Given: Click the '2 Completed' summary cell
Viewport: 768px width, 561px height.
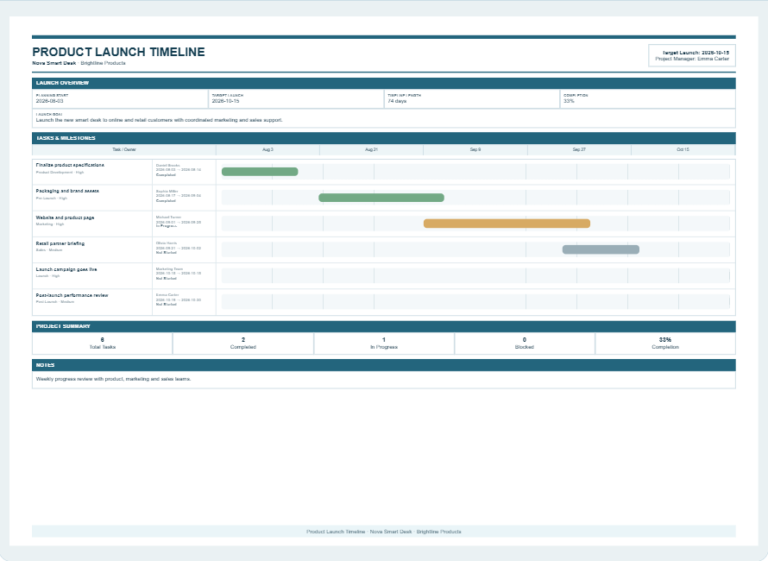Looking at the screenshot, I should point(243,343).
